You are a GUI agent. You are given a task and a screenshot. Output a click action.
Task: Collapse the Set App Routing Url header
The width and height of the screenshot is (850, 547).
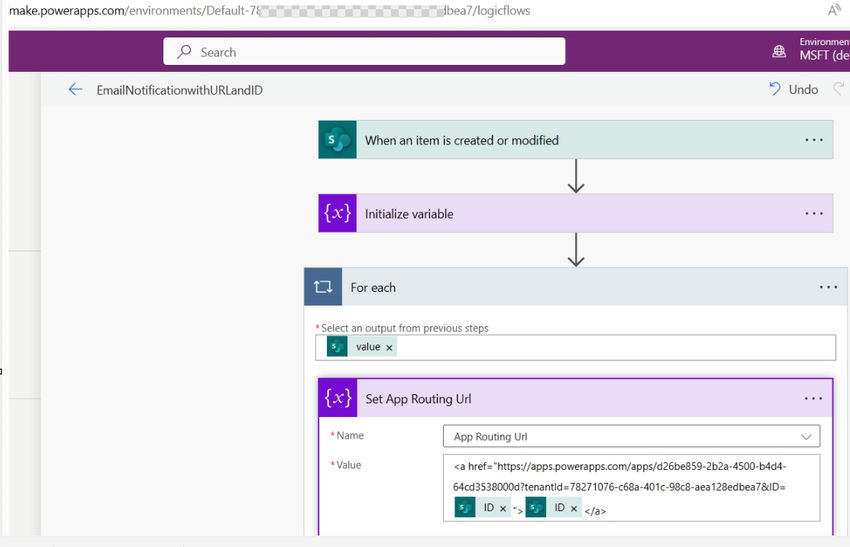[x=576, y=398]
